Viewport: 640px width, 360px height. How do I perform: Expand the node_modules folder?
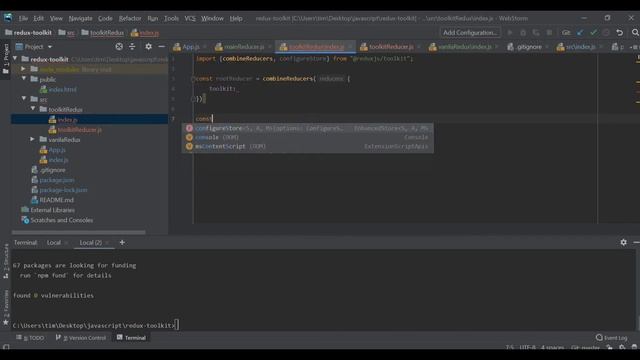[x=24, y=69]
